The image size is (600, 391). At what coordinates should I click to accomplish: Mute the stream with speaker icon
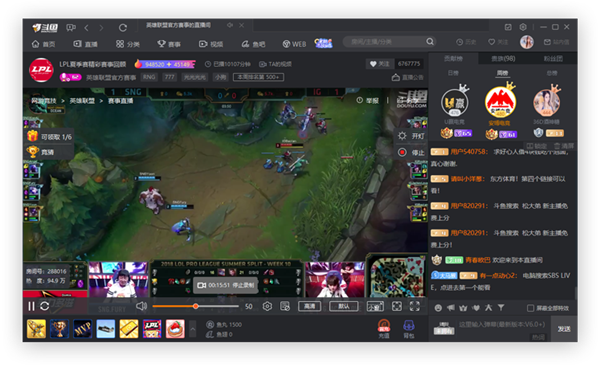coord(142,306)
